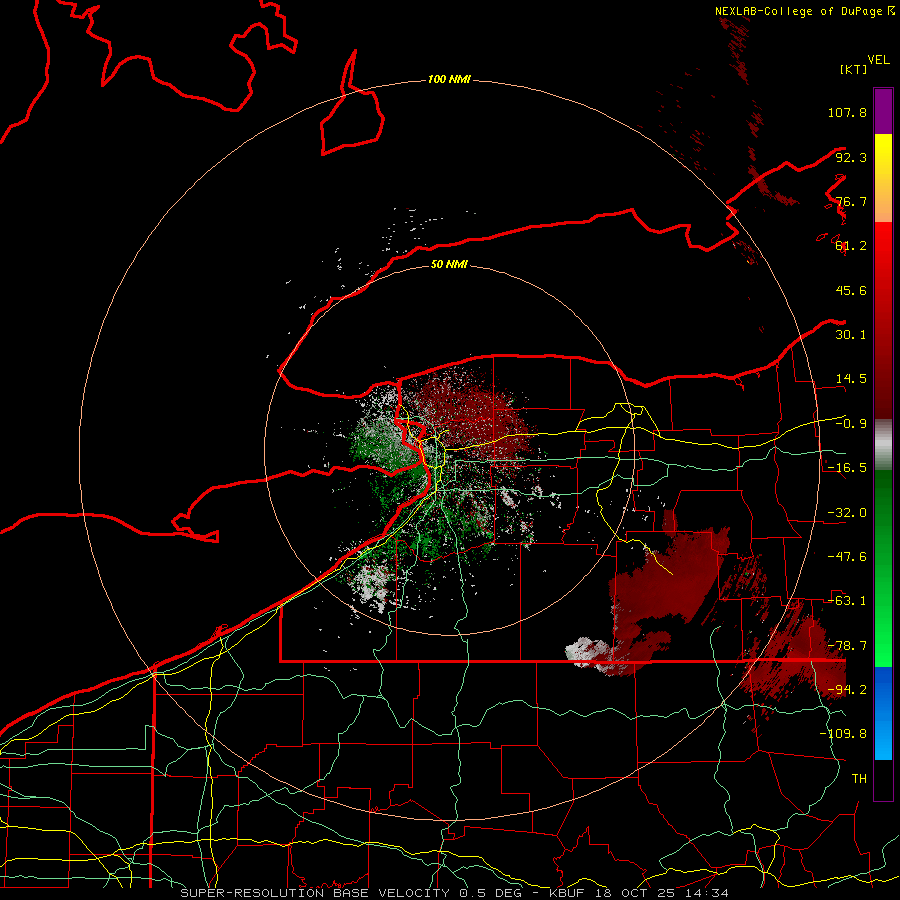Click the 100 NMI range ring label
Screen dimensions: 900x900
(449, 79)
